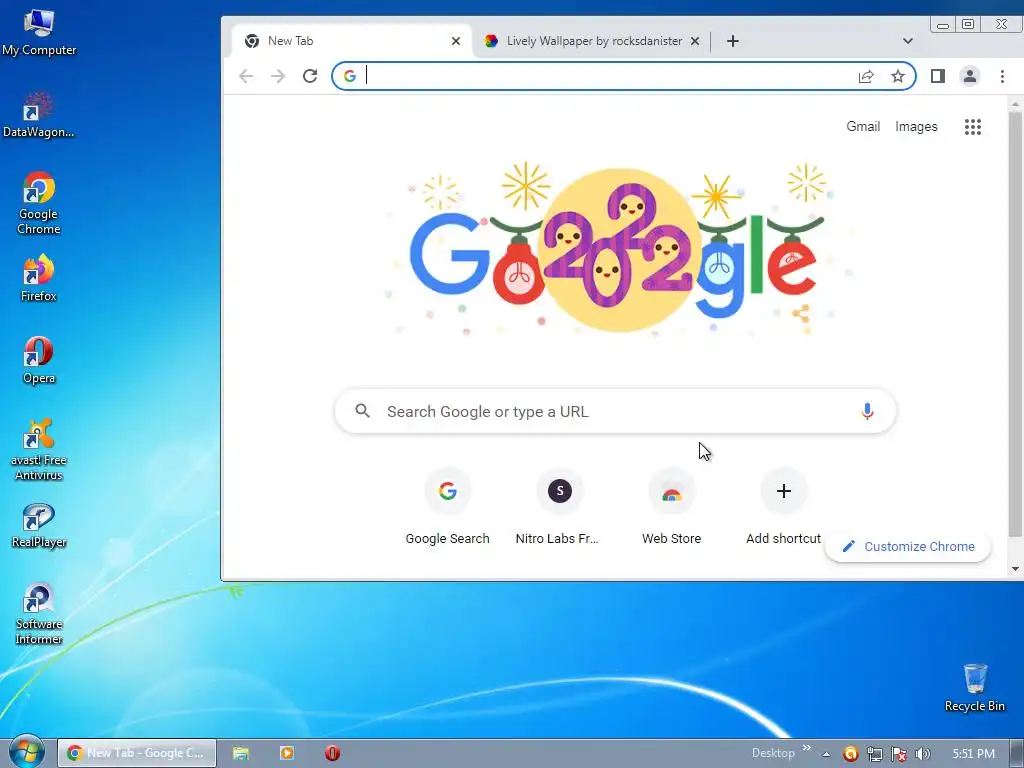Open the Gmail link
Viewport: 1024px width, 768px height.
863,127
